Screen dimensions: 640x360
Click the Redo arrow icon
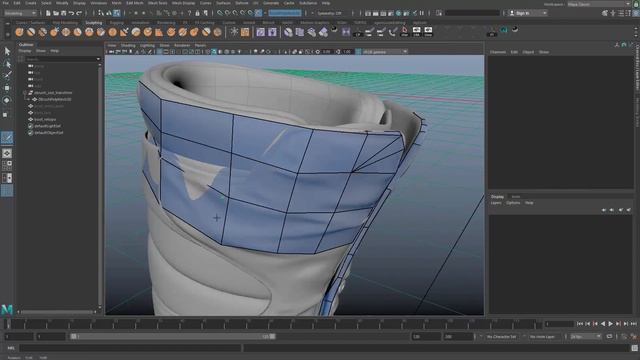pyautogui.click(x=79, y=13)
